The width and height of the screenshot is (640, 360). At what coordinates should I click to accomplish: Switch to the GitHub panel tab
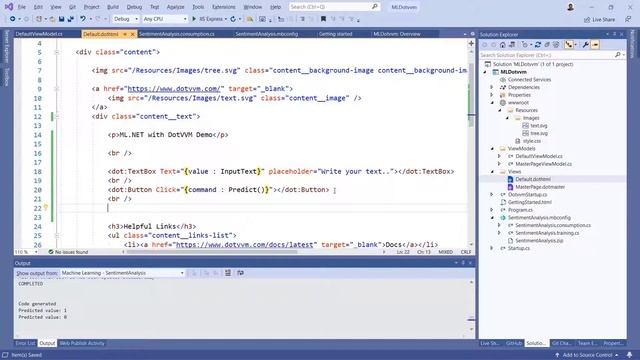pos(513,343)
